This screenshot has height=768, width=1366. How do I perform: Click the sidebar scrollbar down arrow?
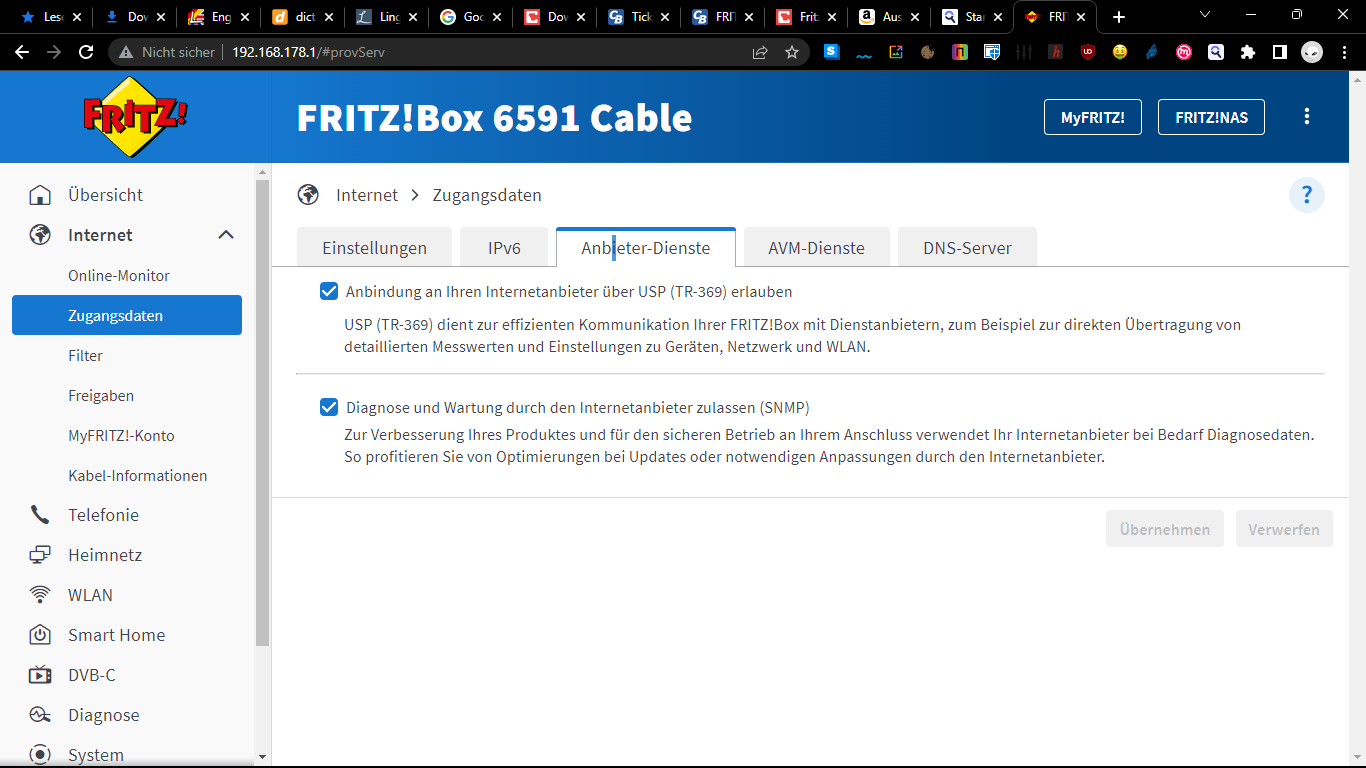(x=263, y=757)
